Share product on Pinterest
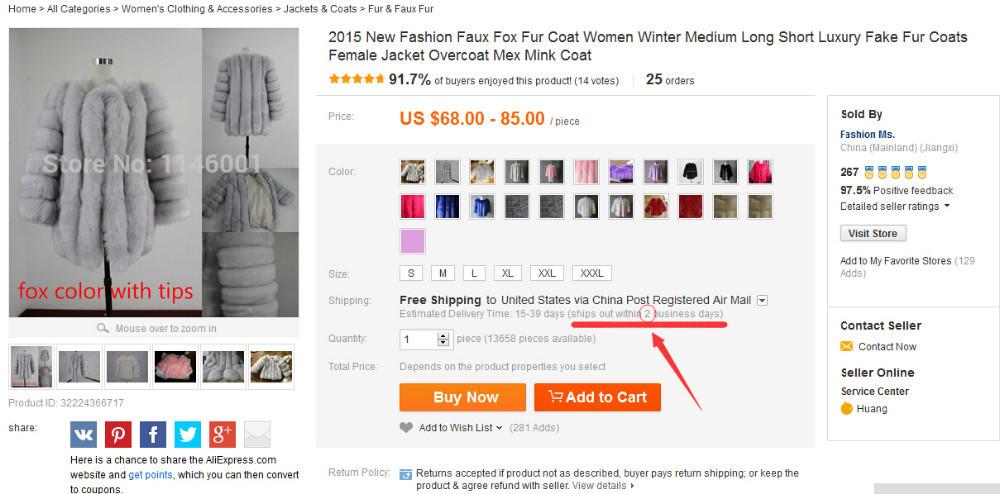 [x=118, y=434]
